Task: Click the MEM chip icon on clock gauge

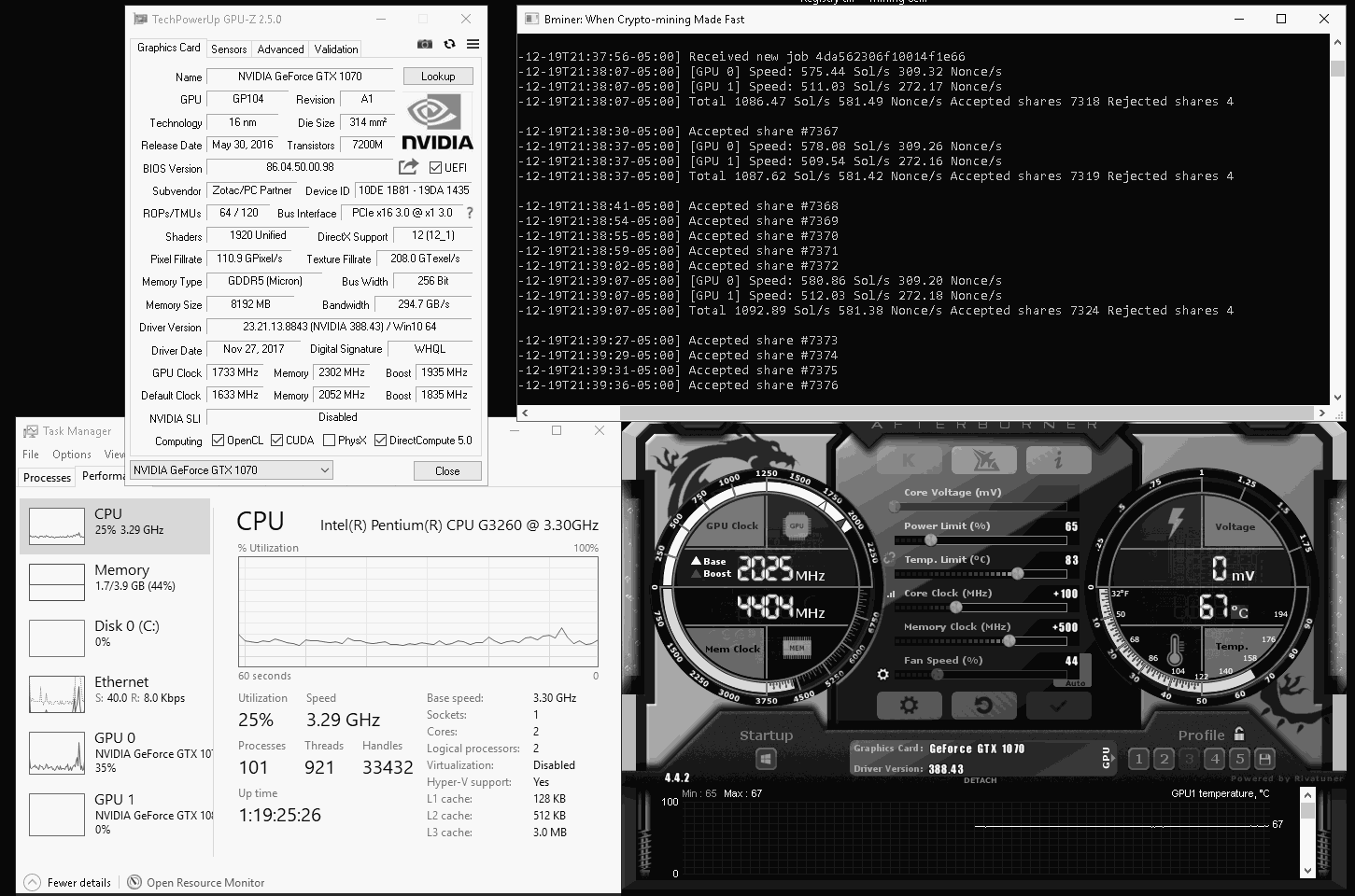Action: pyautogui.click(x=797, y=648)
